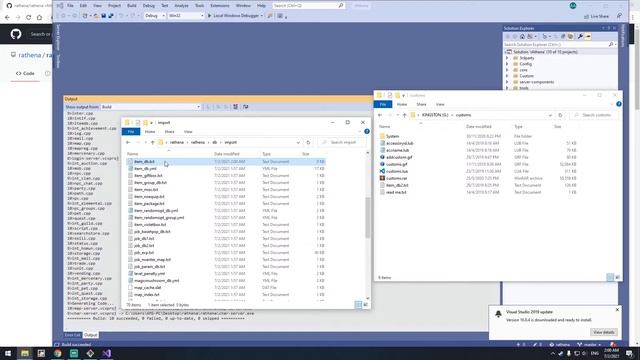Switch import window to Details view icon

tap(358, 305)
